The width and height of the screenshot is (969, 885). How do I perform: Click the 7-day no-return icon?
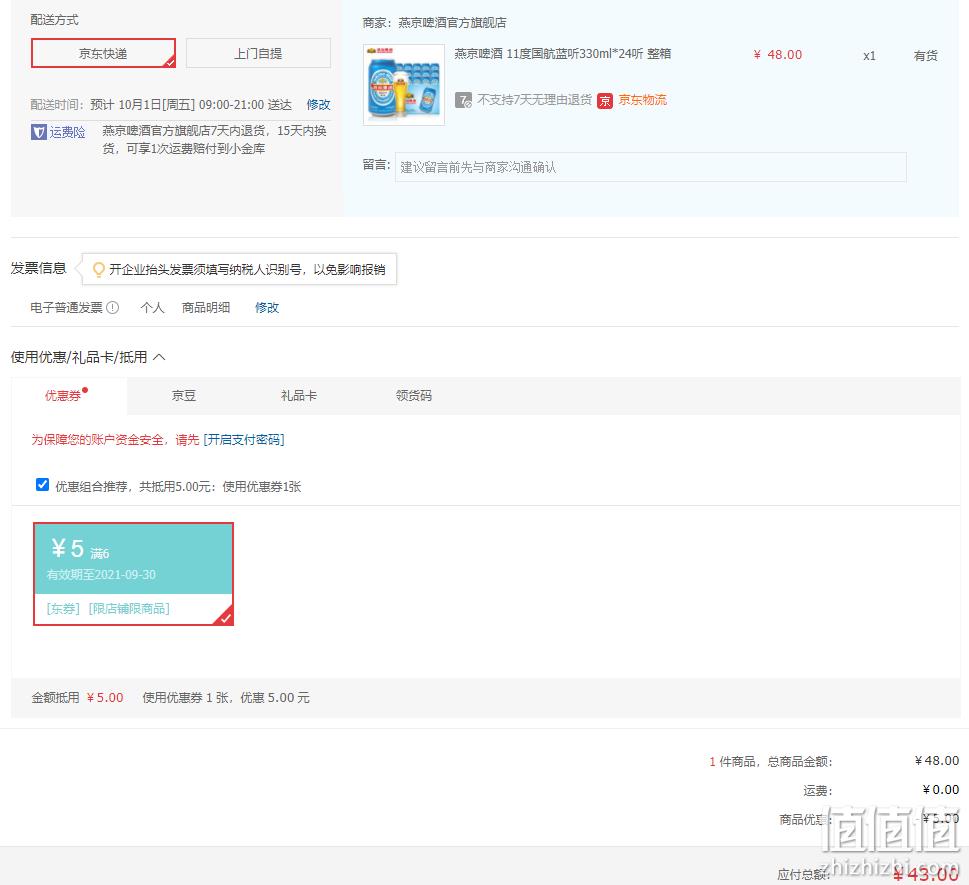click(x=463, y=100)
